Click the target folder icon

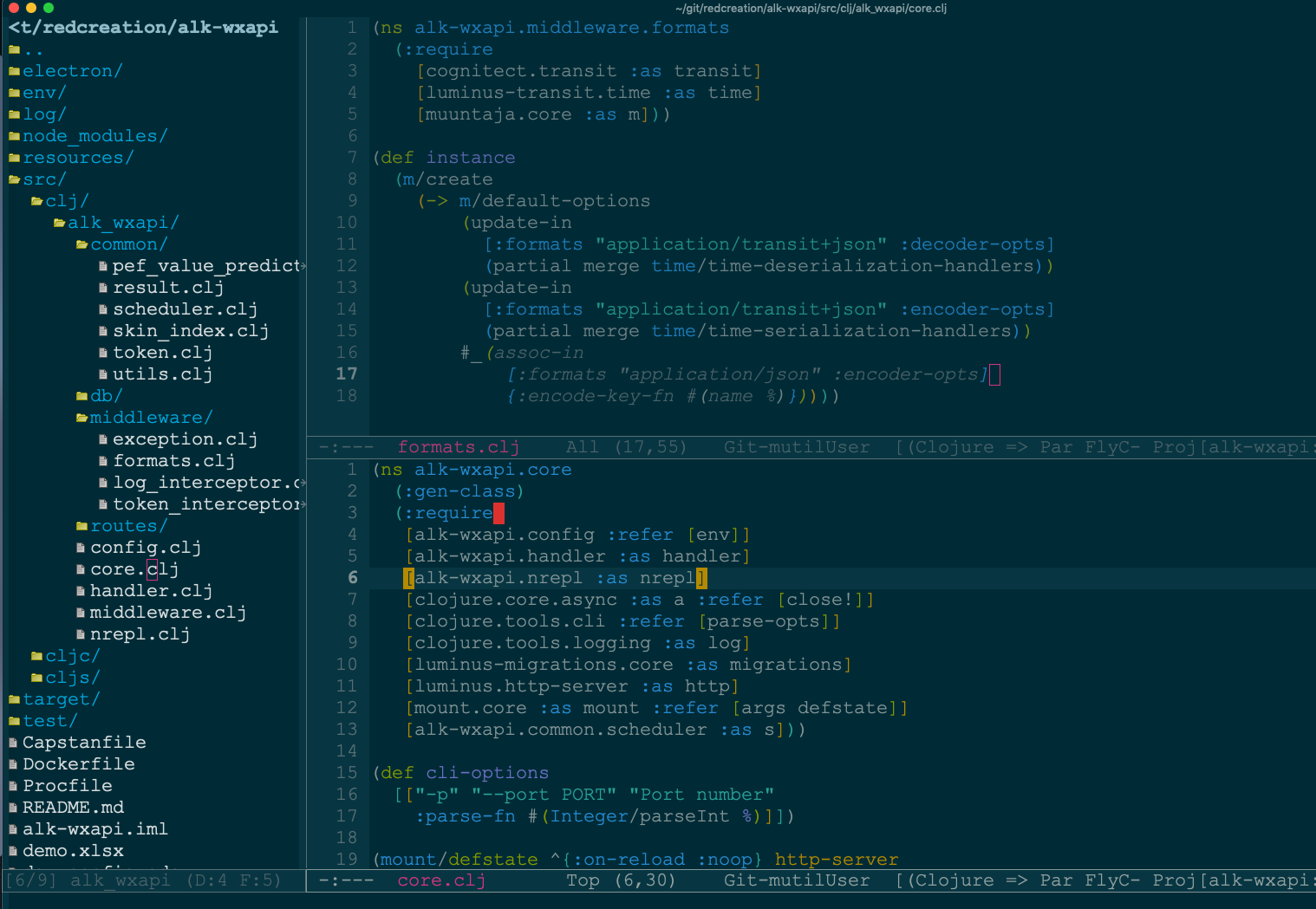tap(14, 699)
